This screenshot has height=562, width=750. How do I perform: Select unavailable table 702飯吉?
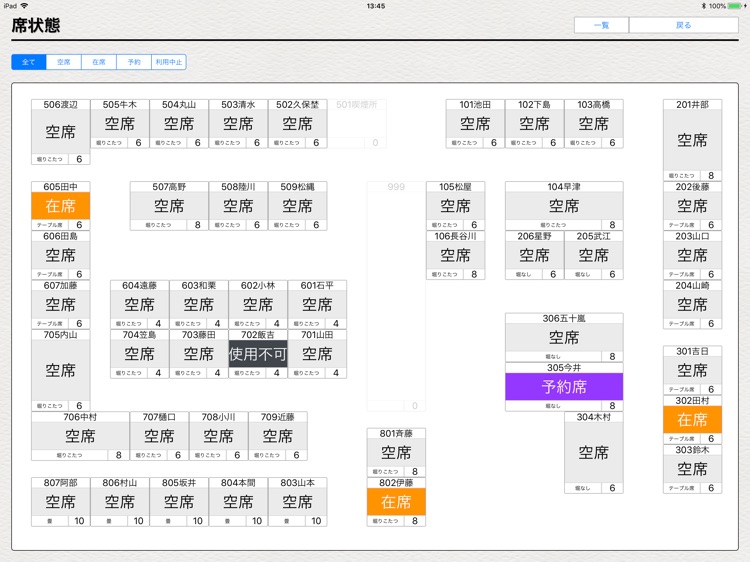[258, 354]
